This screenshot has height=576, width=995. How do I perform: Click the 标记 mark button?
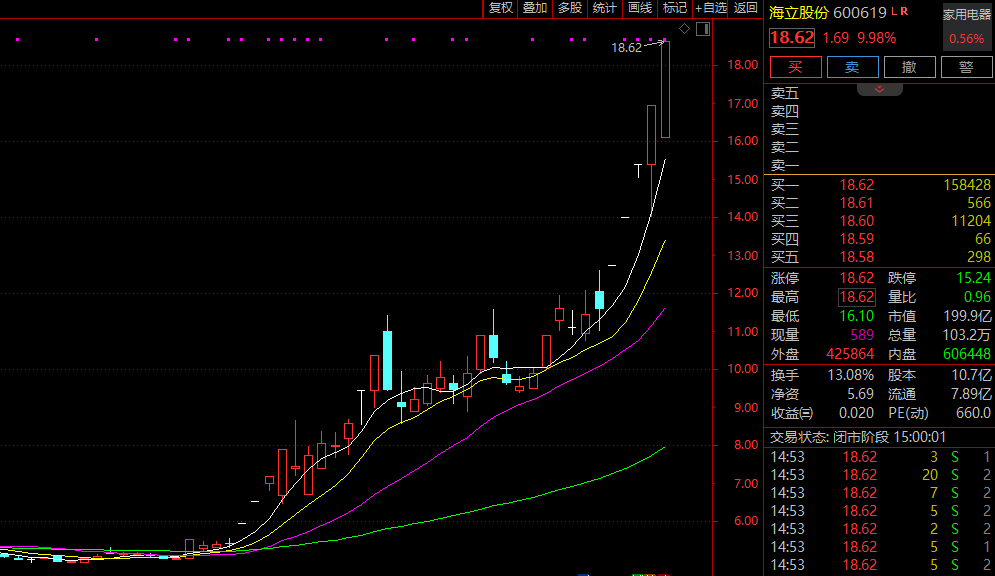tap(675, 8)
